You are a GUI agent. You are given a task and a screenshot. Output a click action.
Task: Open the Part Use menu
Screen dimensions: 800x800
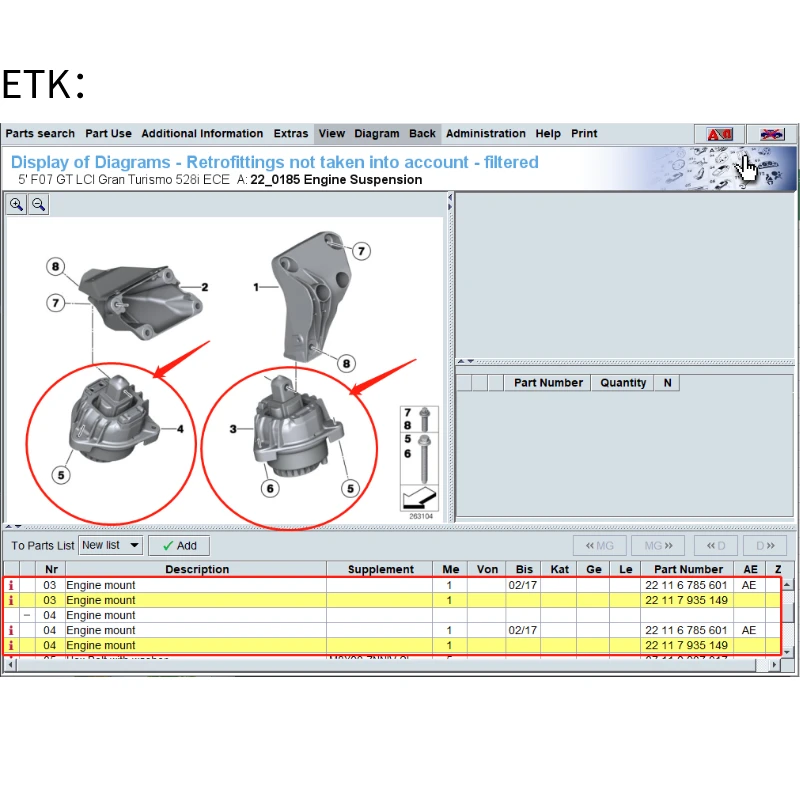[108, 134]
